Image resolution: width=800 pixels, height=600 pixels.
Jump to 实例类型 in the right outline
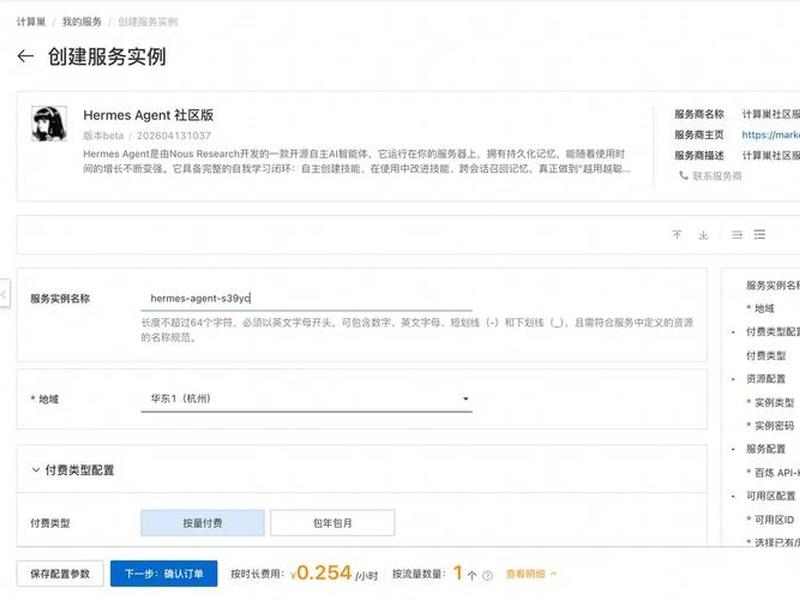774,402
